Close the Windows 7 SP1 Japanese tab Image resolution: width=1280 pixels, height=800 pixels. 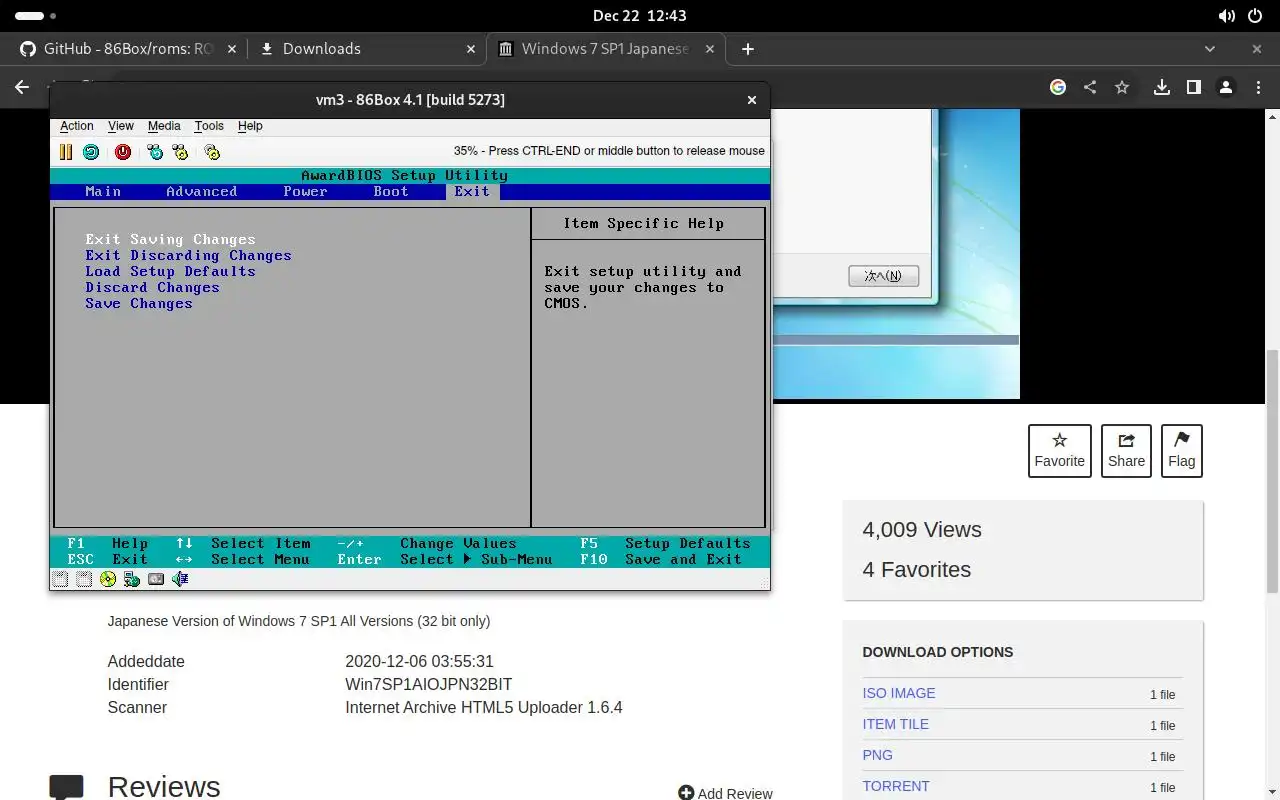(711, 49)
